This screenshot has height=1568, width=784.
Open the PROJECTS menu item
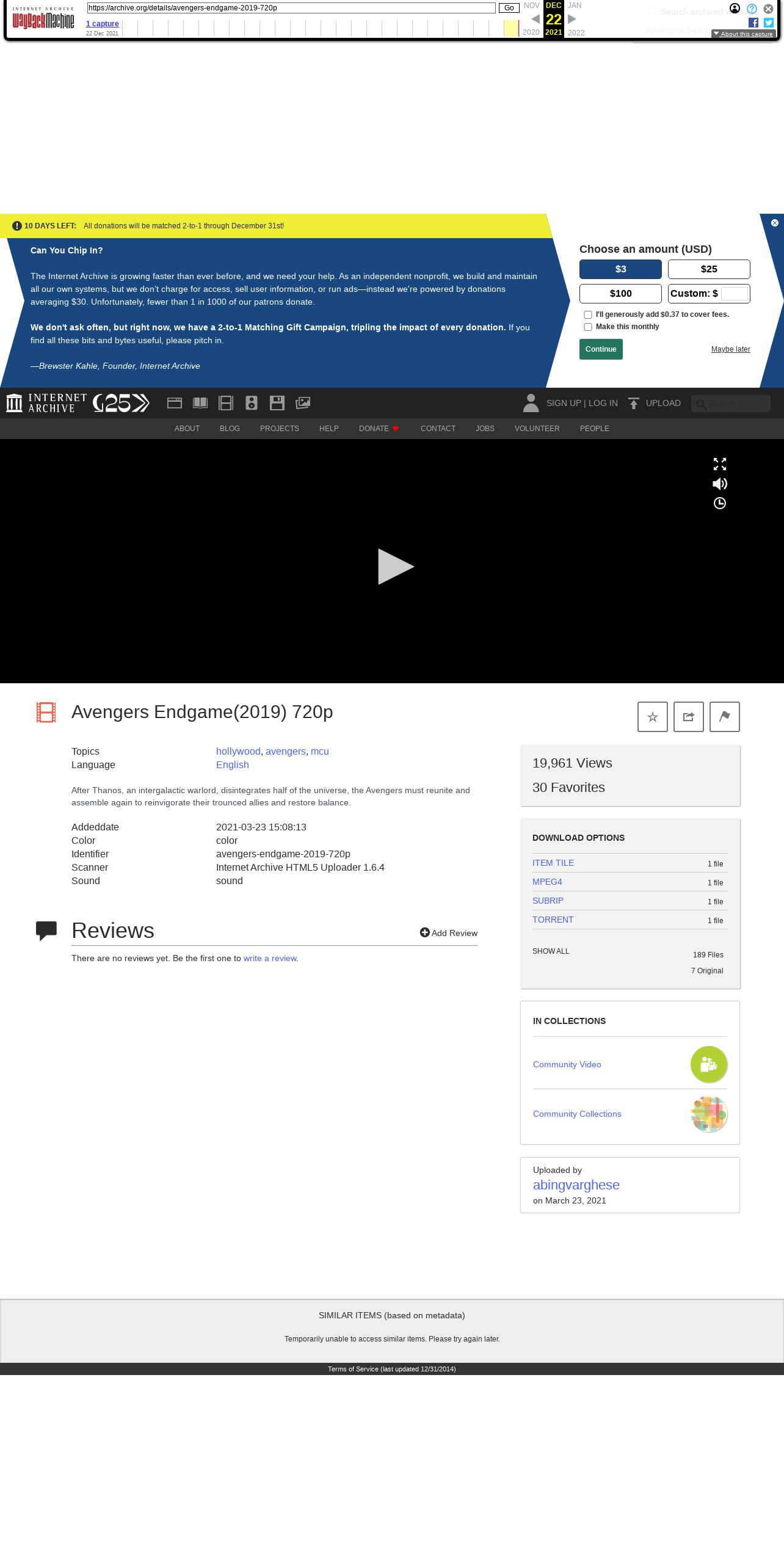click(280, 429)
